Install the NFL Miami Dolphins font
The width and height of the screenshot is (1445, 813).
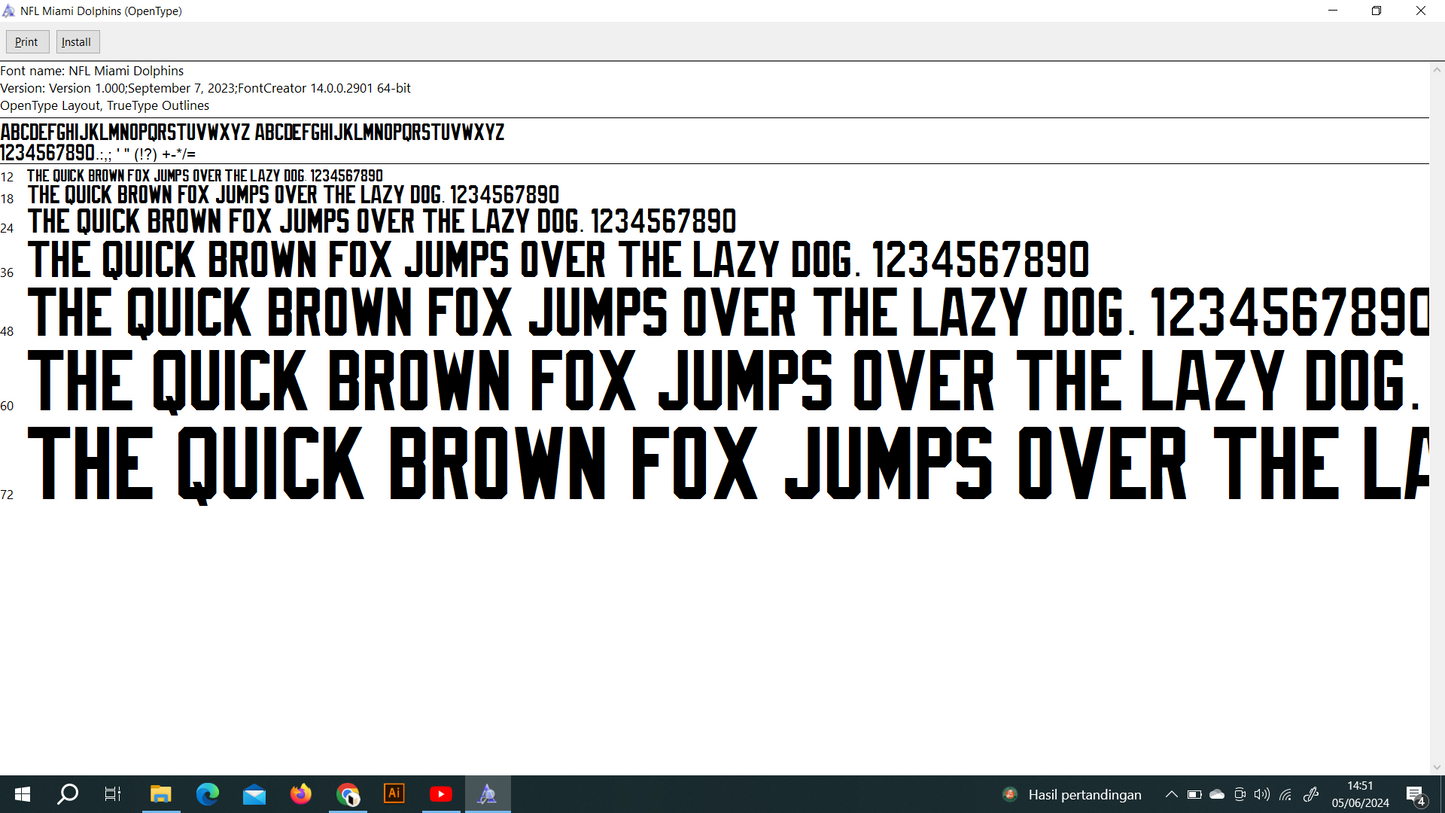(77, 42)
